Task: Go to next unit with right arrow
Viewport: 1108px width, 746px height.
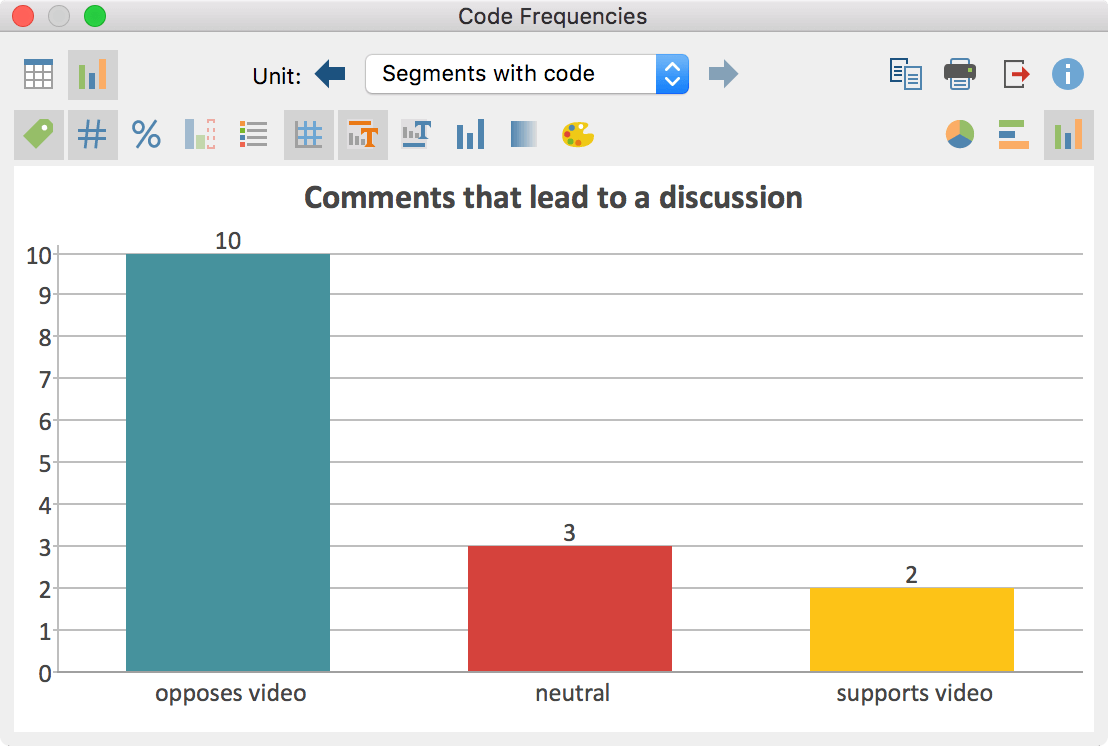Action: pyautogui.click(x=723, y=73)
